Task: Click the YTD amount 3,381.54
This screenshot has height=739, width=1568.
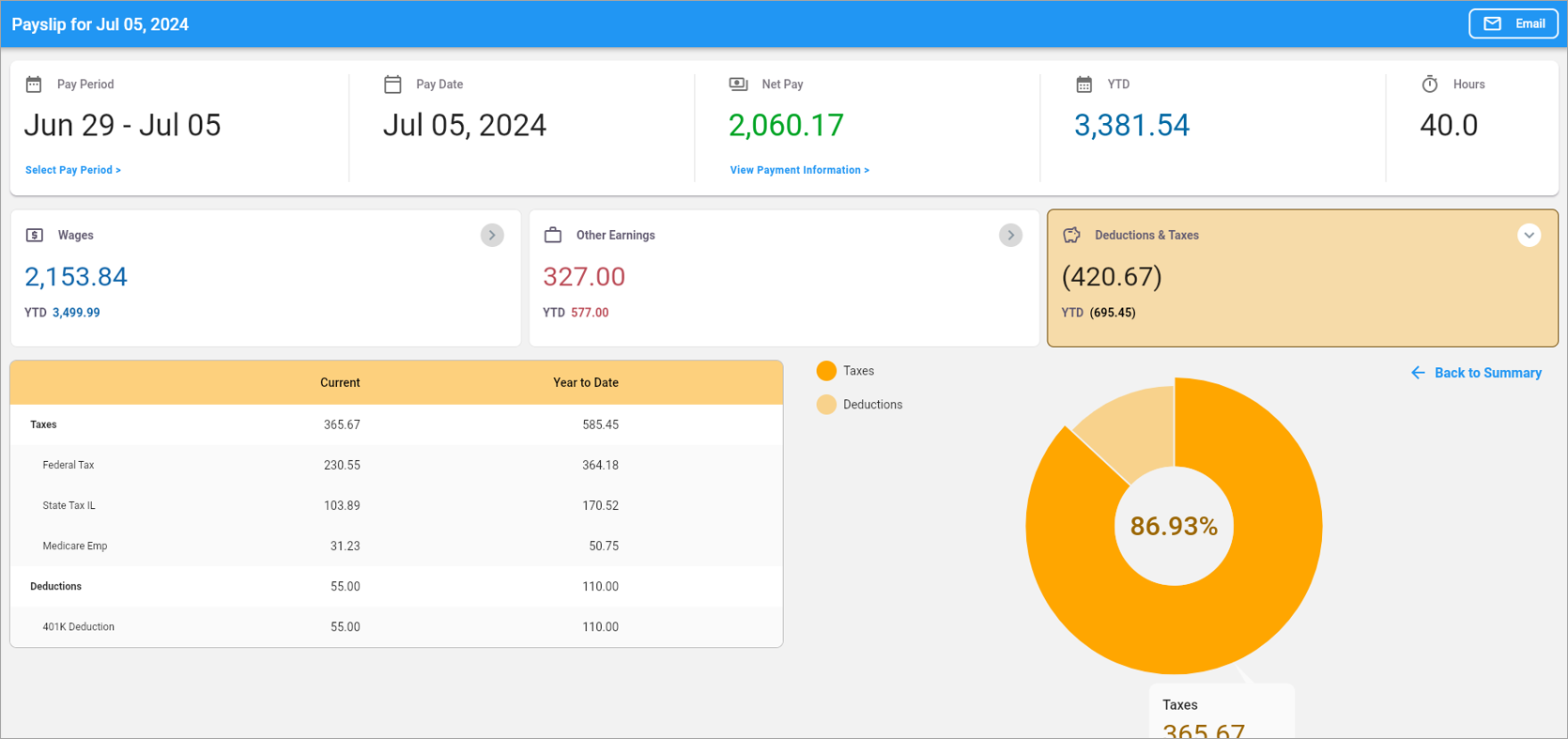Action: (x=1131, y=125)
